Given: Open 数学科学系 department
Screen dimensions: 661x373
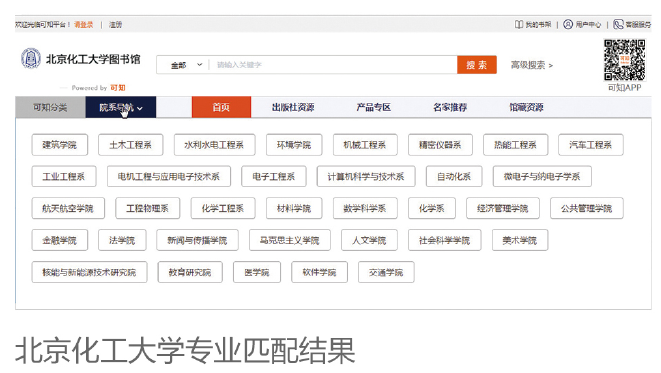Looking at the screenshot, I should tap(365, 208).
